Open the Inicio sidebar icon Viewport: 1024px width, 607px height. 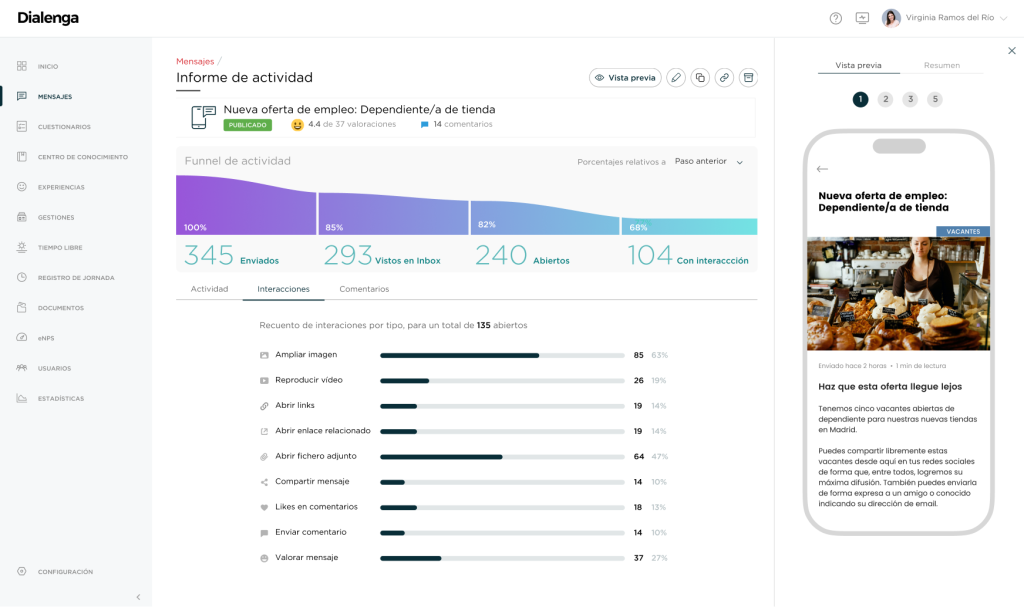22,66
